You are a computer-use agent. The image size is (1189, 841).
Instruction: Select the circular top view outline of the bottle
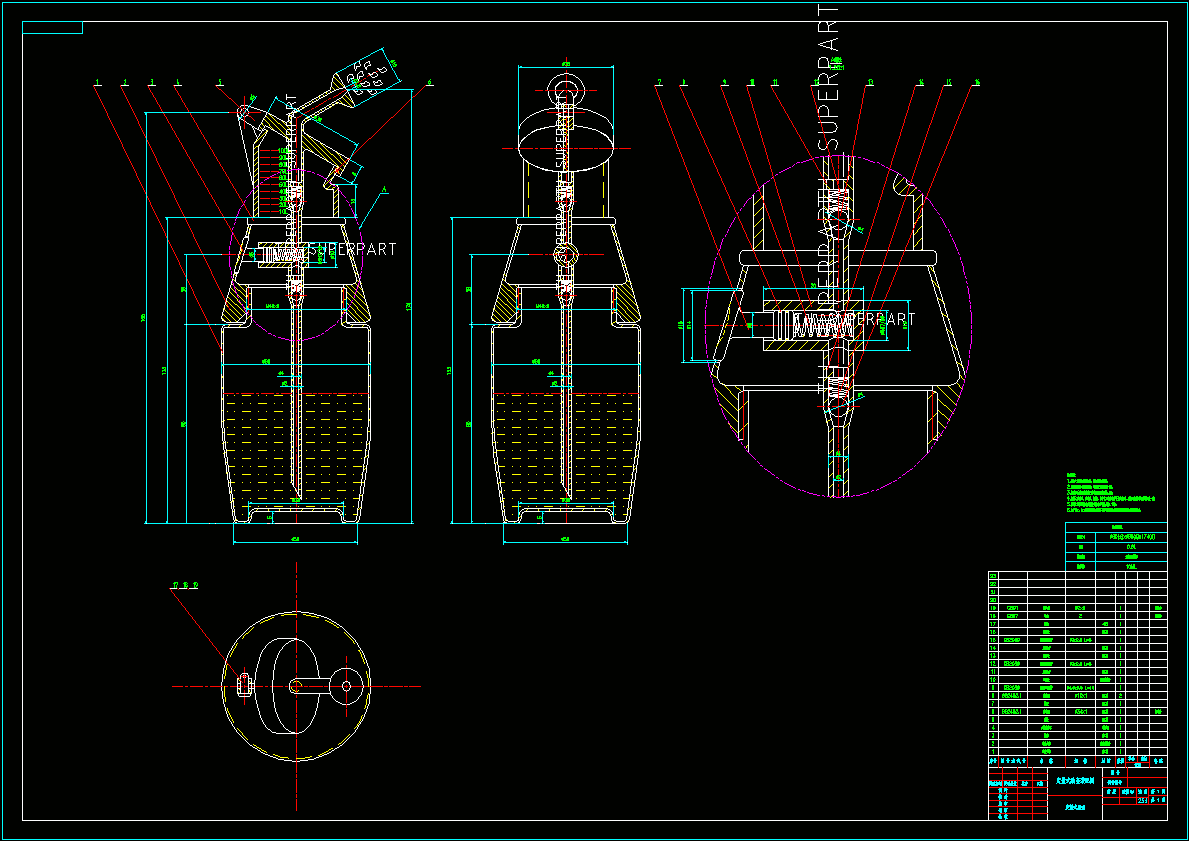[296, 686]
